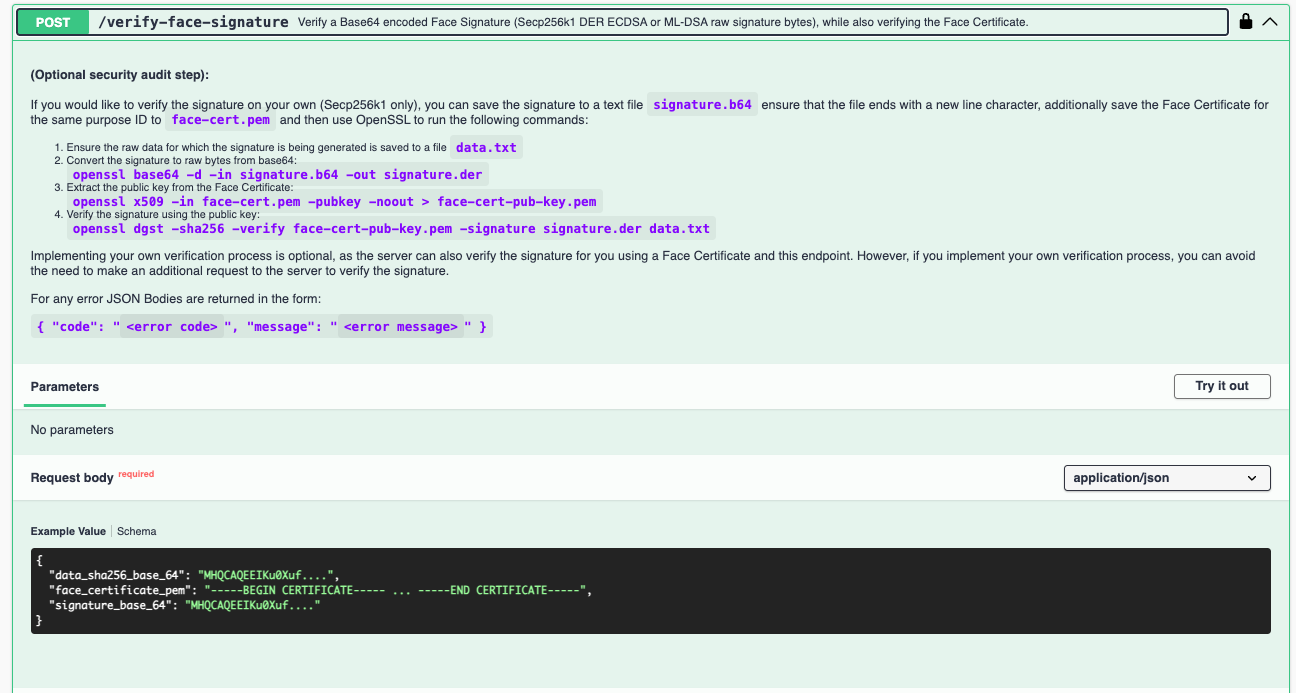Image resolution: width=1296 pixels, height=693 pixels.
Task: Click the data.txt code label
Action: click(x=486, y=147)
